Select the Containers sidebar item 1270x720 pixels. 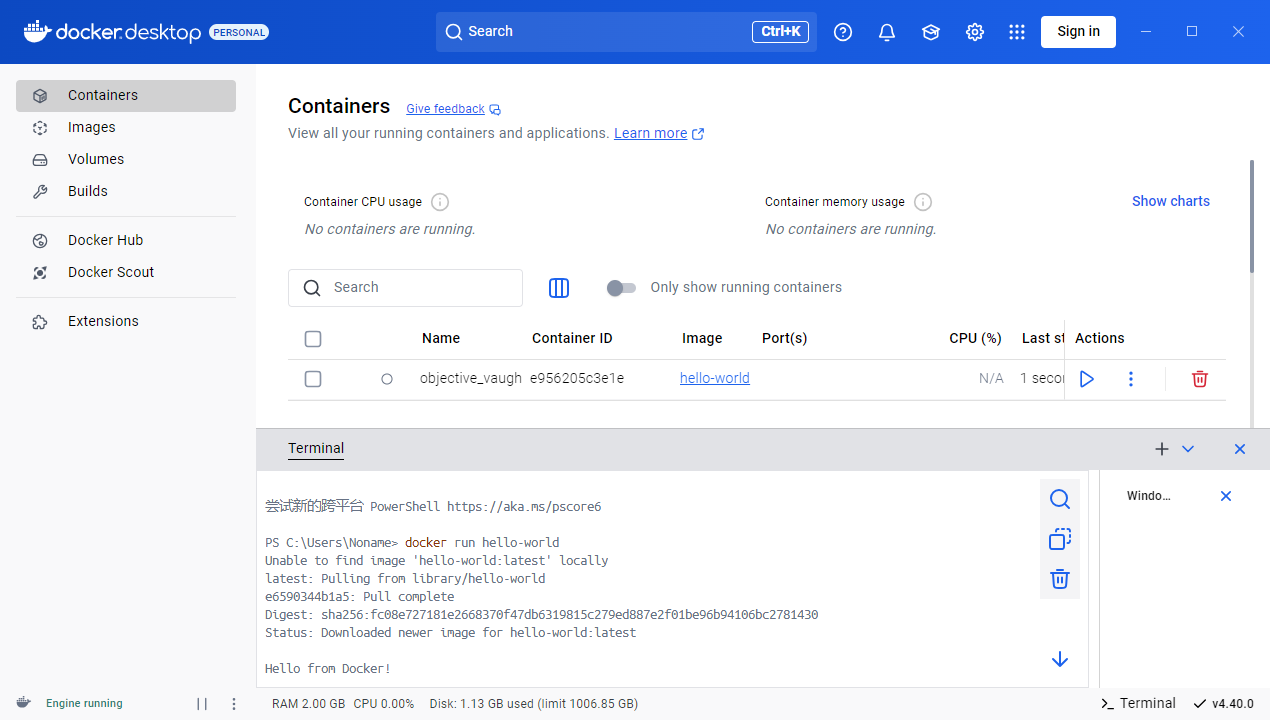pyautogui.click(x=126, y=96)
